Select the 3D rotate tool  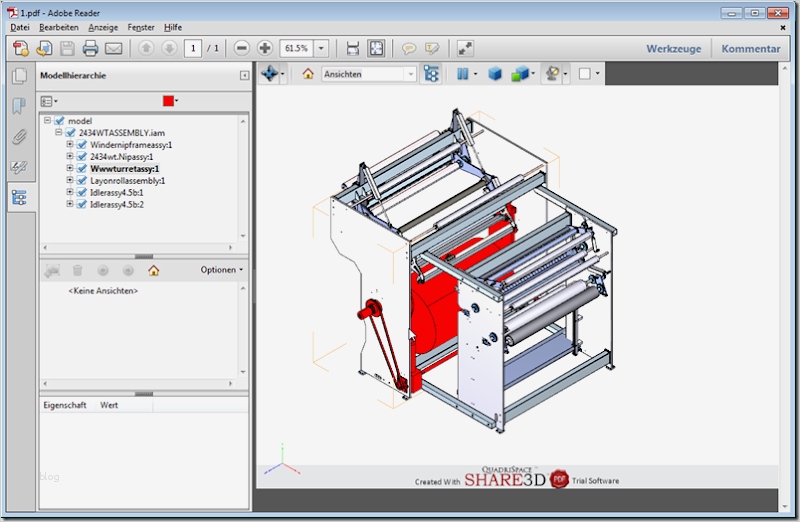269,74
